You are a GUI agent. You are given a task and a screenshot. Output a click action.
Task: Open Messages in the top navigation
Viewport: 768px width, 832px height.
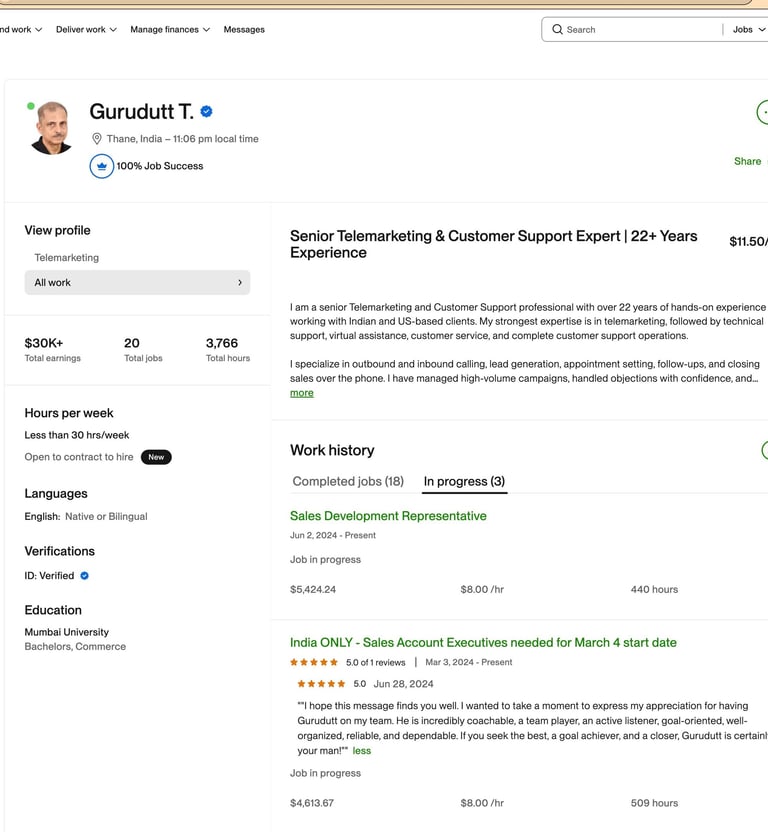click(x=244, y=30)
